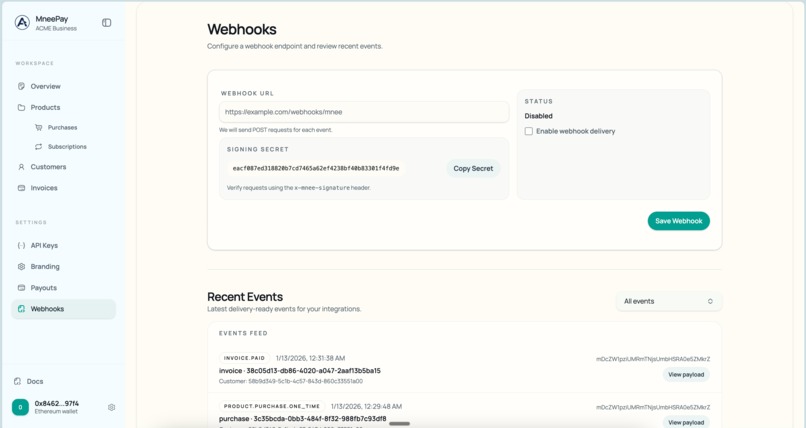Click the Overview sidebar icon

point(21,86)
